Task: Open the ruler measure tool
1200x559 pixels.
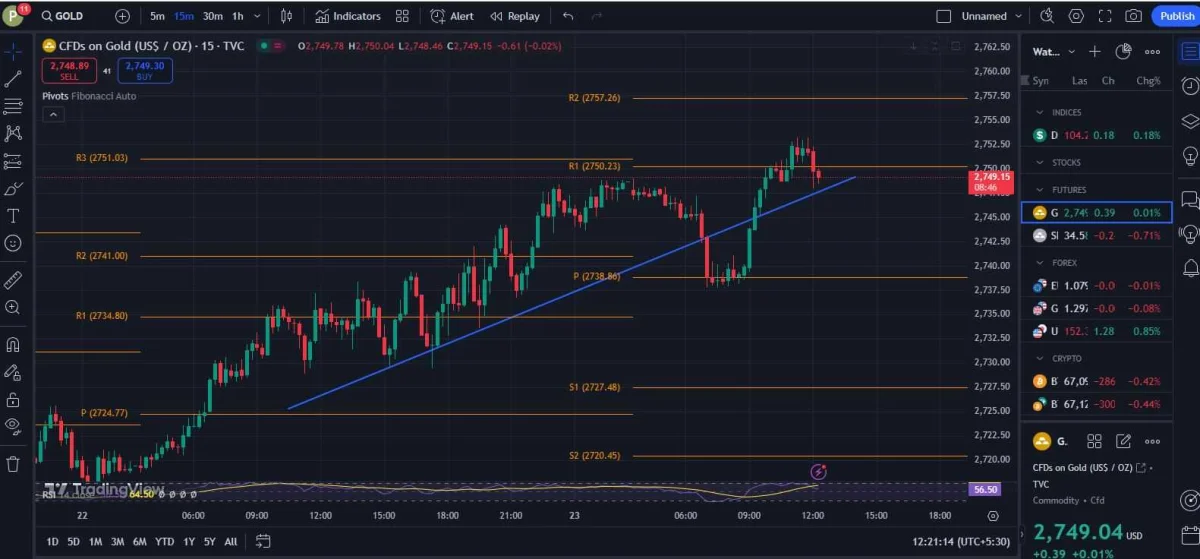Action: point(13,280)
